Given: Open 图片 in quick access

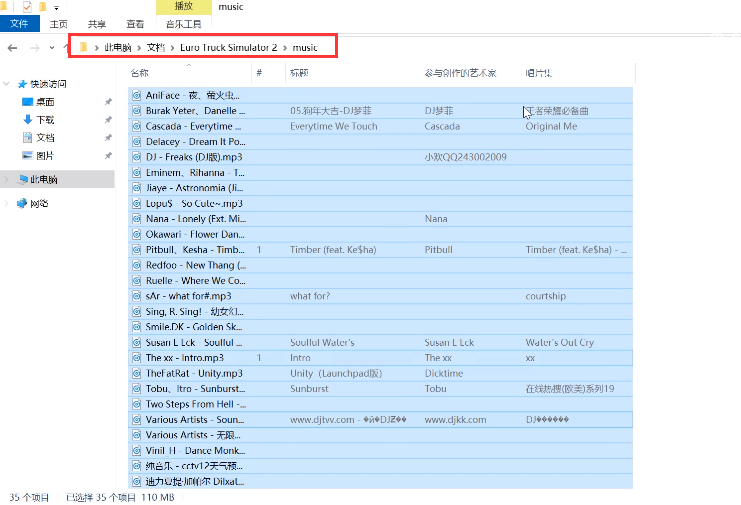Looking at the screenshot, I should (45, 155).
